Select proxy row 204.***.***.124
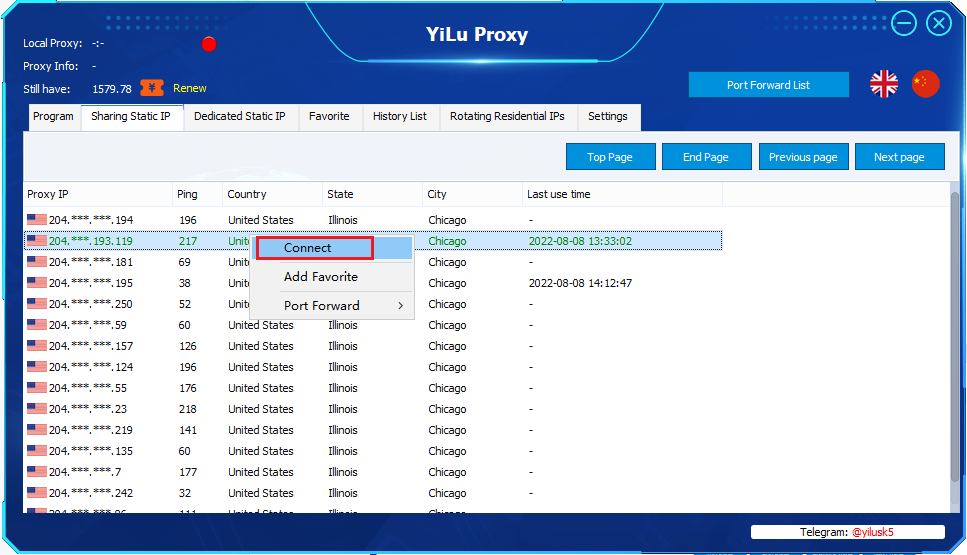This screenshot has width=967, height=555. 373,366
